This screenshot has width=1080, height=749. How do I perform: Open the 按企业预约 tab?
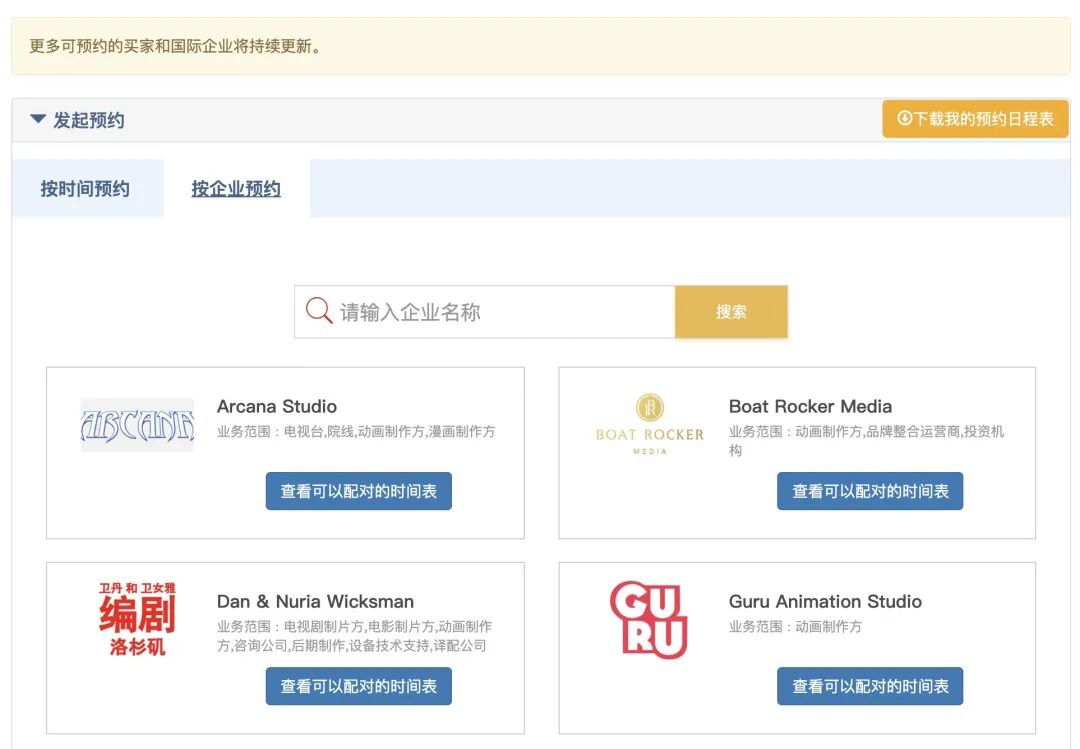[x=234, y=188]
